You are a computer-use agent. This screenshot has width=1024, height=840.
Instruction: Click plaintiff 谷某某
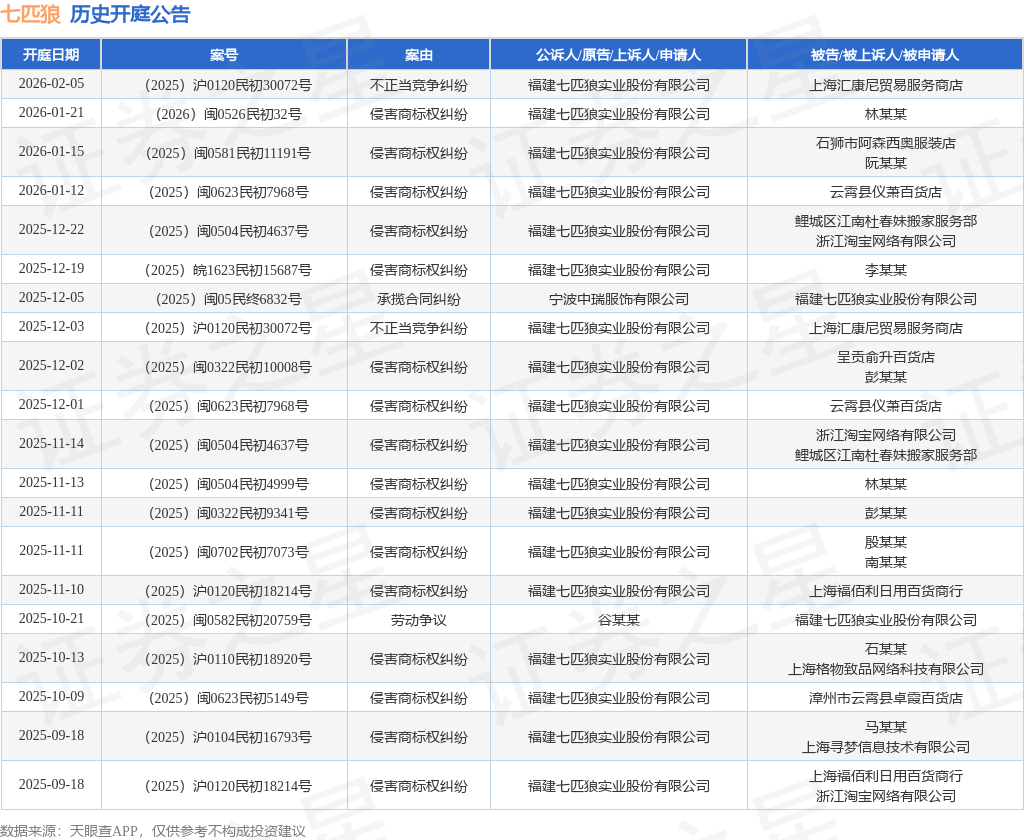618,621
